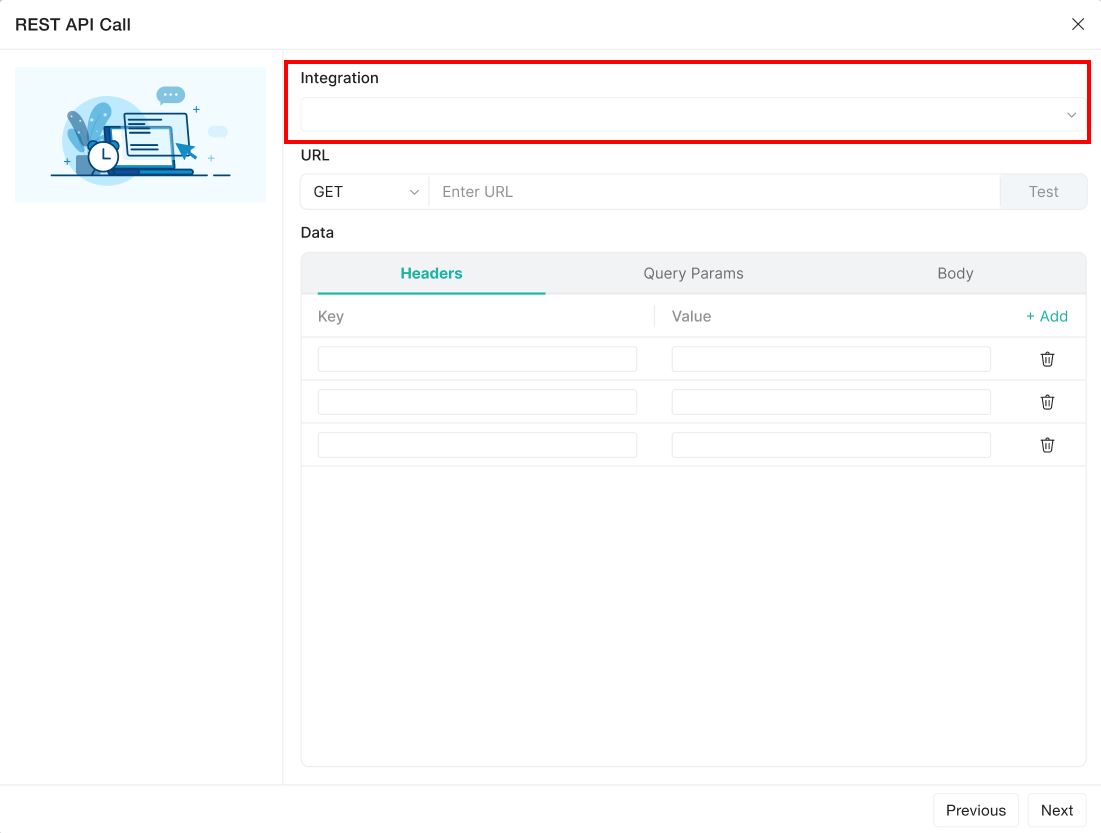Open the GET method dropdown
1101x833 pixels.
point(365,192)
